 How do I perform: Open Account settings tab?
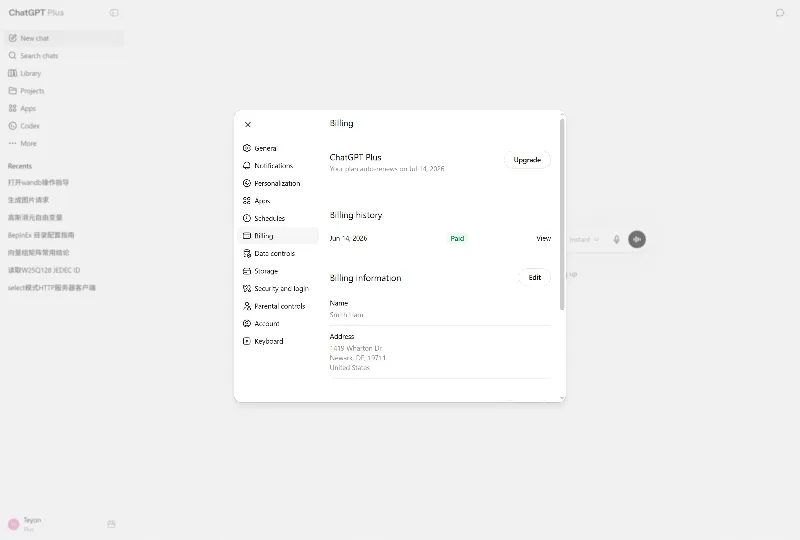pyautogui.click(x=278, y=324)
